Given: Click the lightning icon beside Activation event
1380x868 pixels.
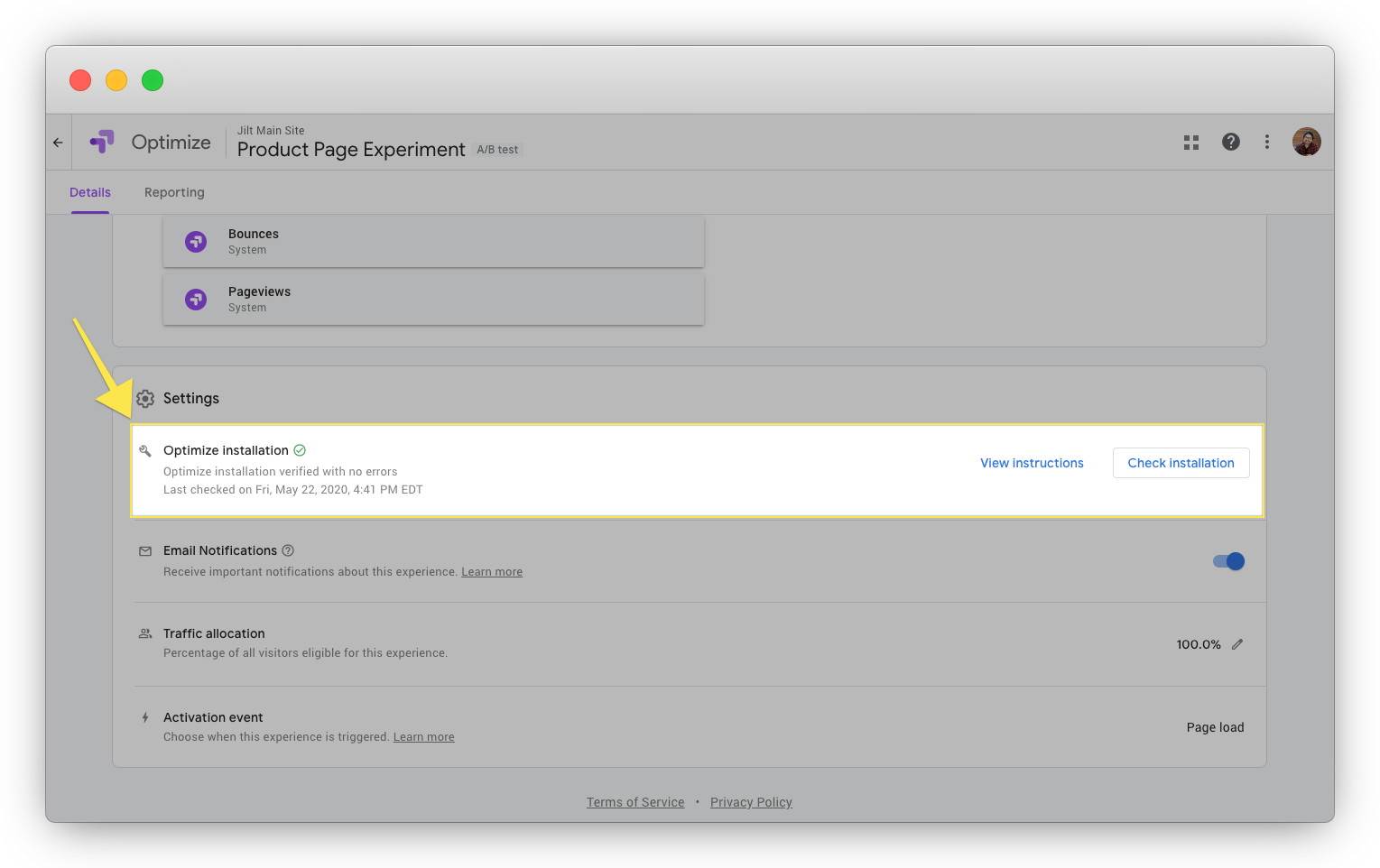Looking at the screenshot, I should click(145, 716).
